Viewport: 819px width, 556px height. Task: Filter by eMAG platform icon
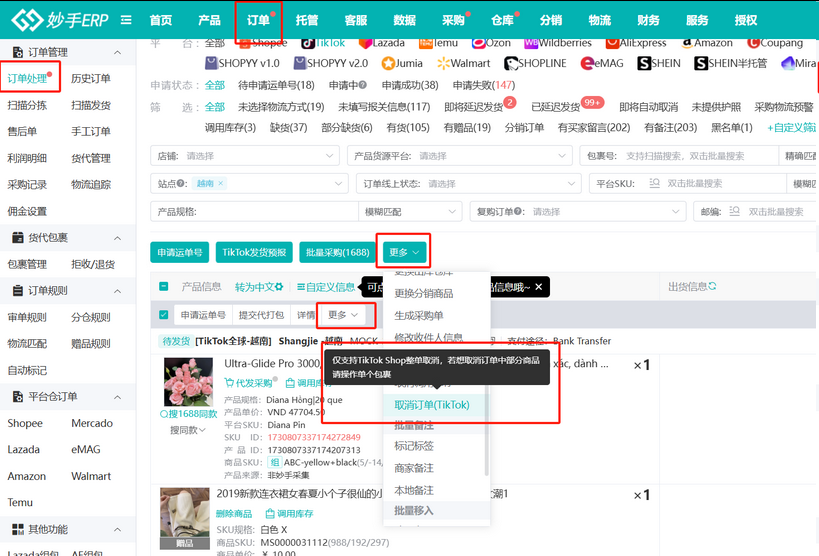pos(587,63)
